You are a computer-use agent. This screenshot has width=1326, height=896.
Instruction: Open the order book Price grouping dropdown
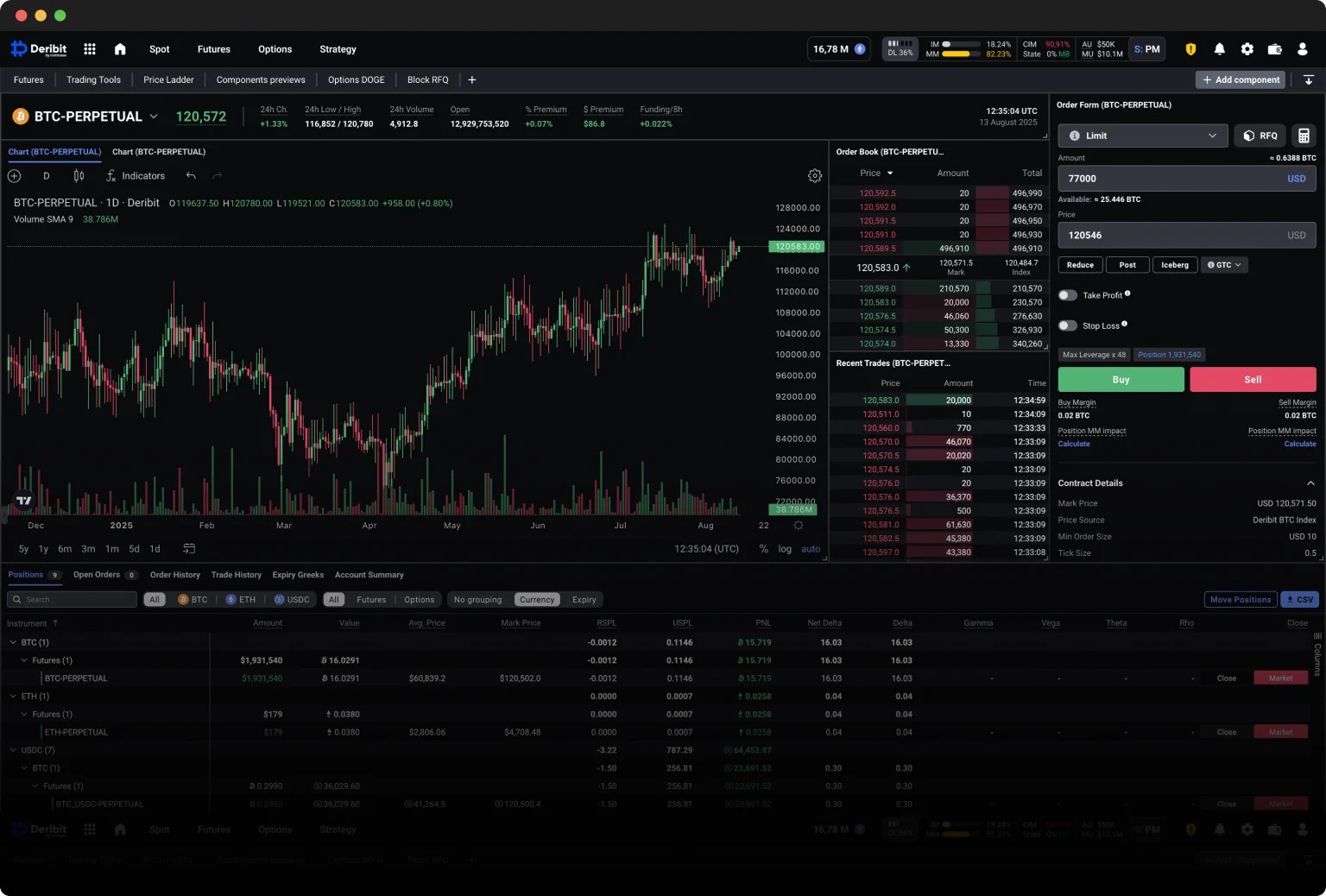(877, 174)
